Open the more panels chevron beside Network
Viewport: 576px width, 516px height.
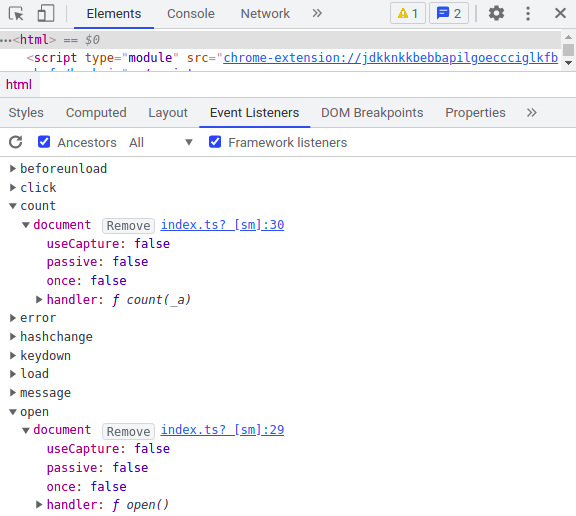tap(317, 14)
